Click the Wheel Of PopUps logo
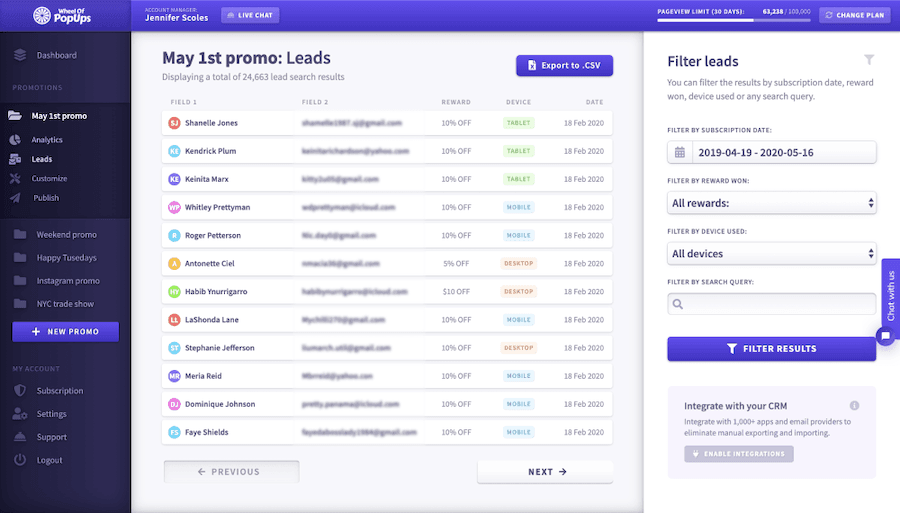The height and width of the screenshot is (513, 900). pyautogui.click(x=65, y=15)
